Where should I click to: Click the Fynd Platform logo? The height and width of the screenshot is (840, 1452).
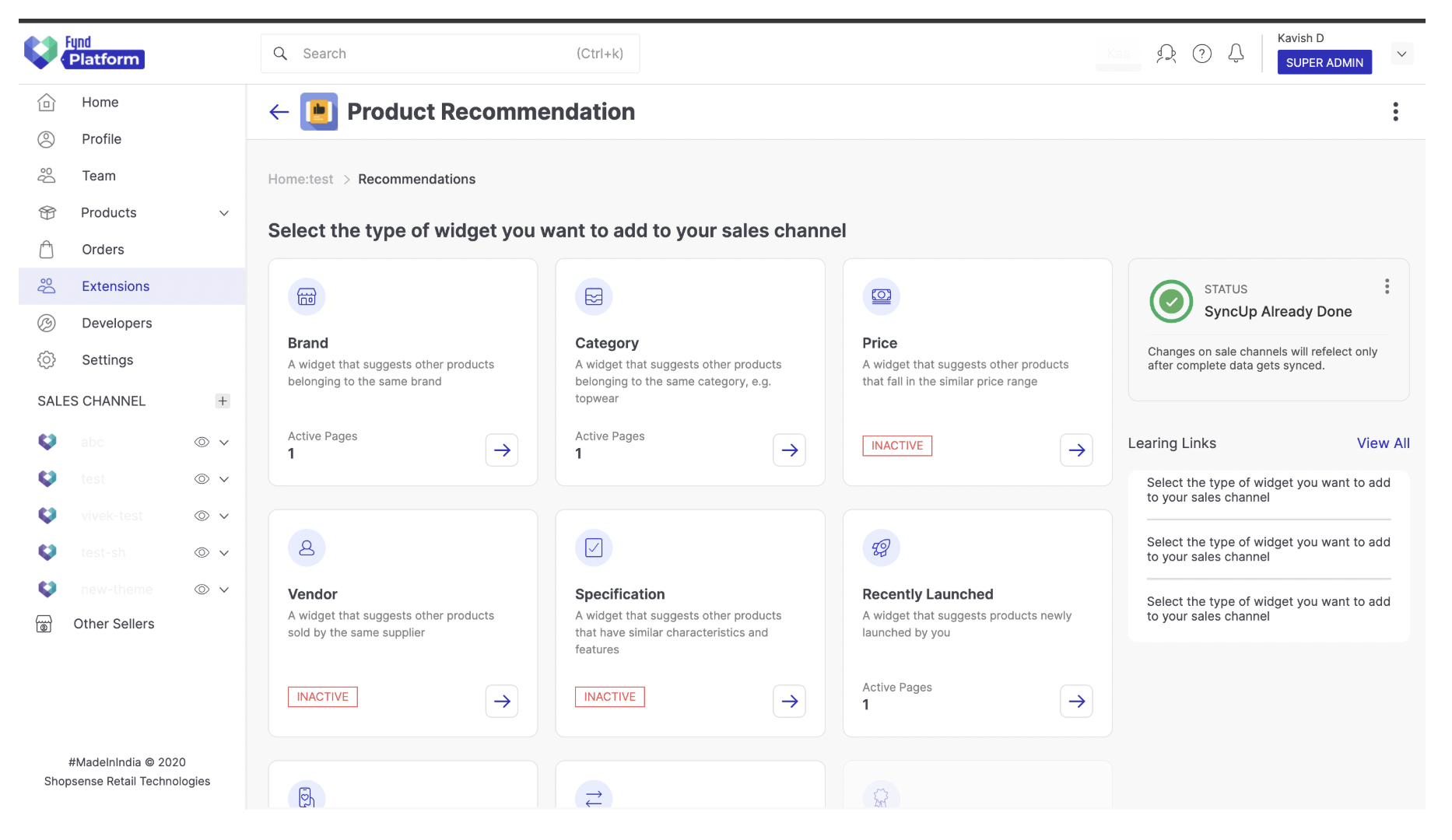84,52
